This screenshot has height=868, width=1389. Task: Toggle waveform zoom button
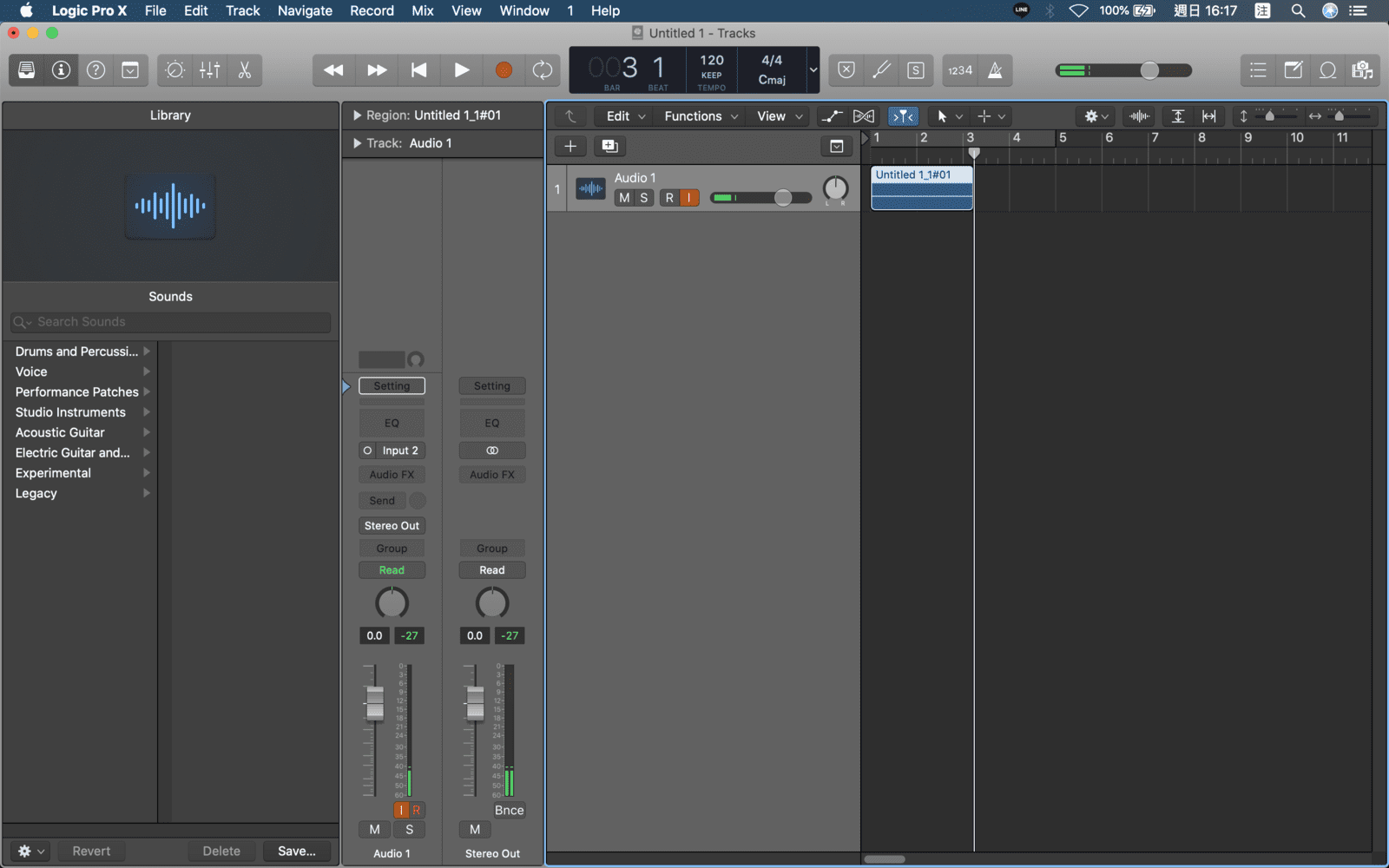pos(1140,116)
